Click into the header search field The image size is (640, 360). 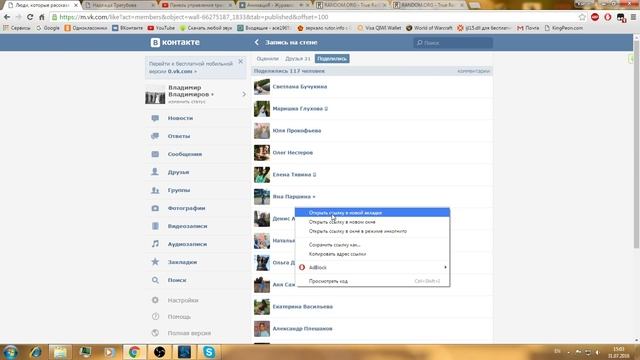[x=453, y=42]
